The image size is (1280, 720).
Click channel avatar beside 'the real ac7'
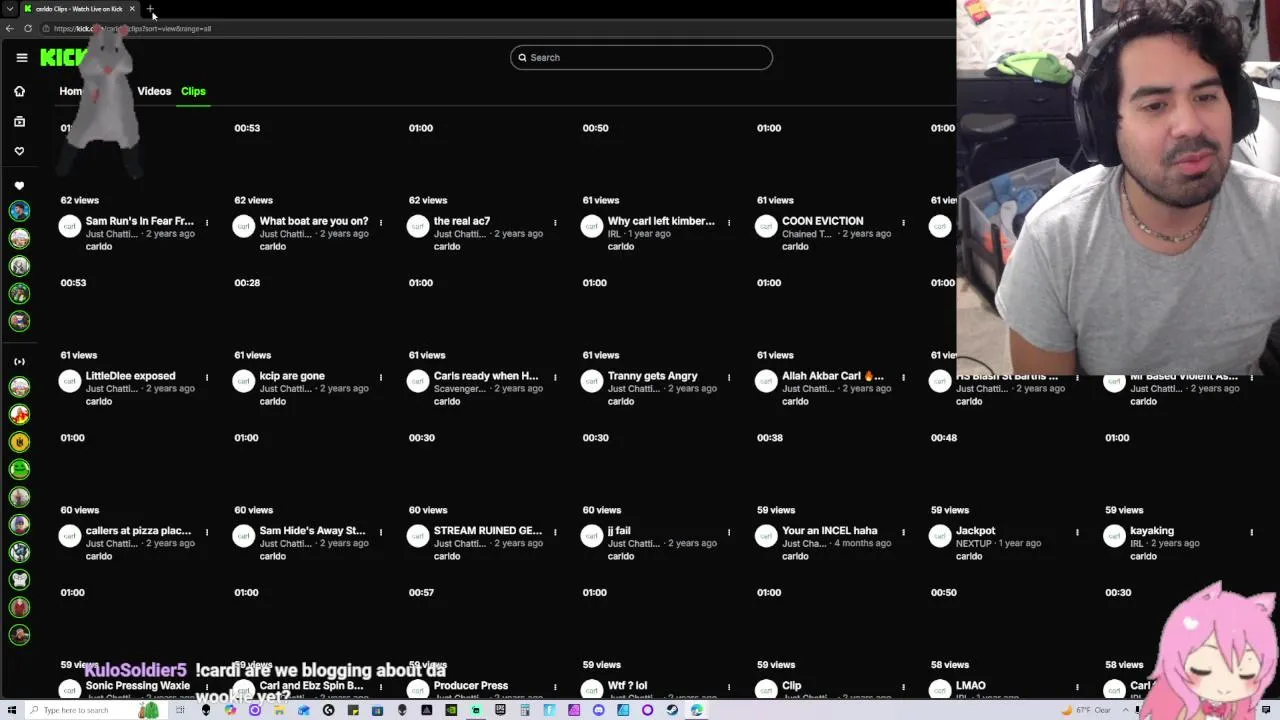[x=417, y=226]
